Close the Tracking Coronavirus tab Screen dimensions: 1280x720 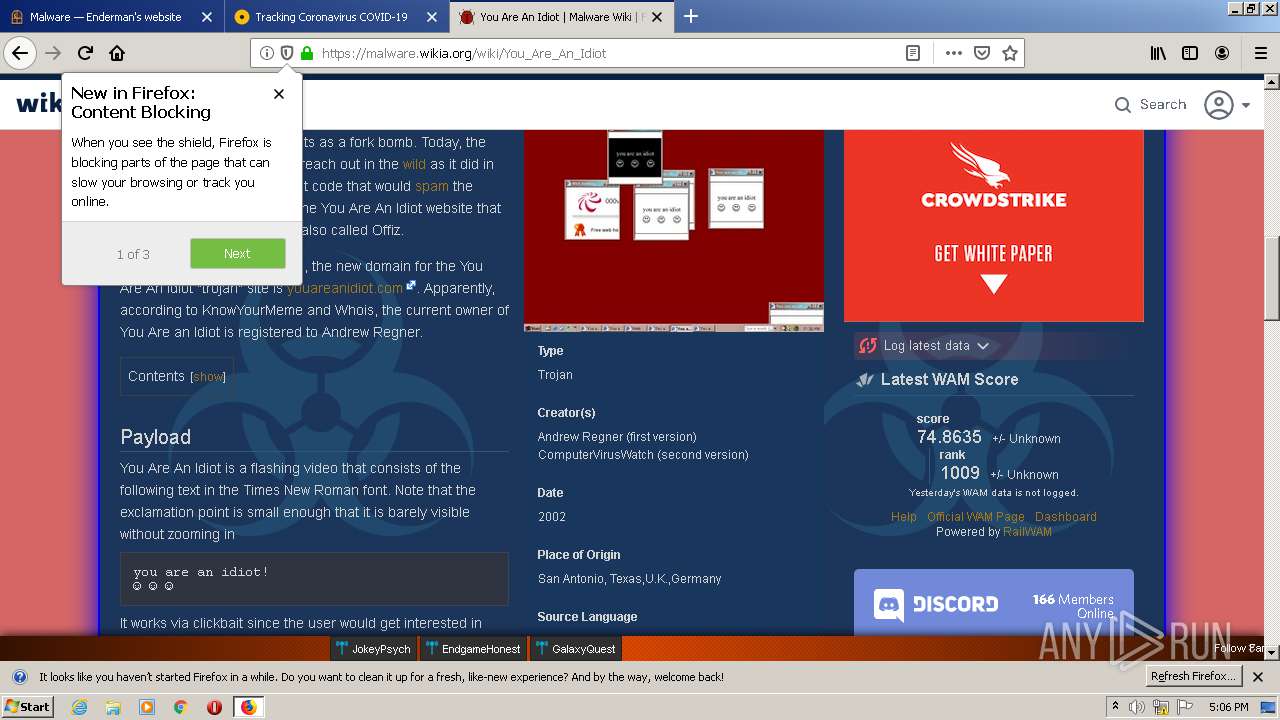[x=432, y=17]
